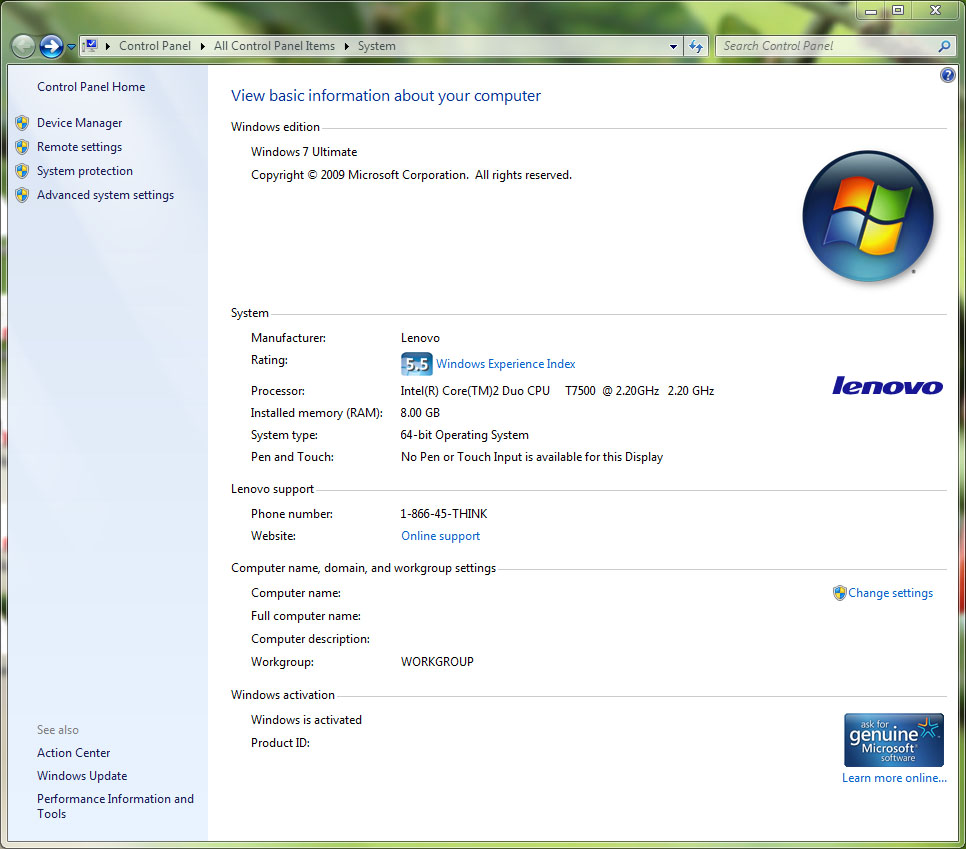966x849 pixels.
Task: Click the shield icon beside Change settings
Action: click(840, 593)
